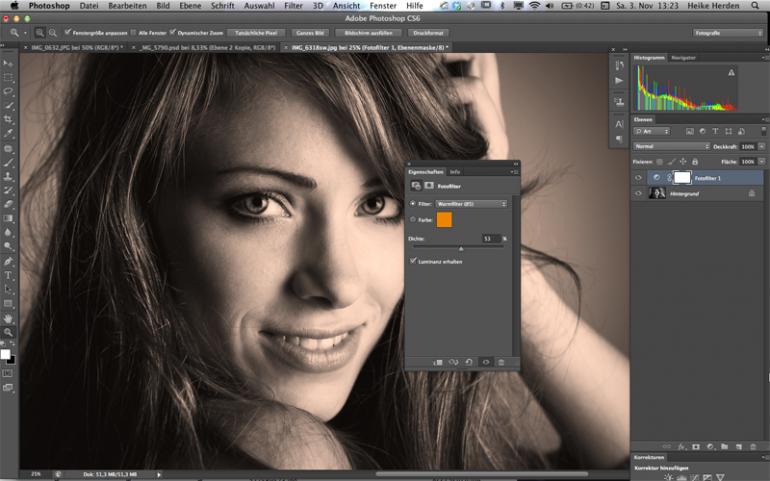Hide the Fotofilter 1 layer
Screen dimensions: 770x481
(x=638, y=178)
